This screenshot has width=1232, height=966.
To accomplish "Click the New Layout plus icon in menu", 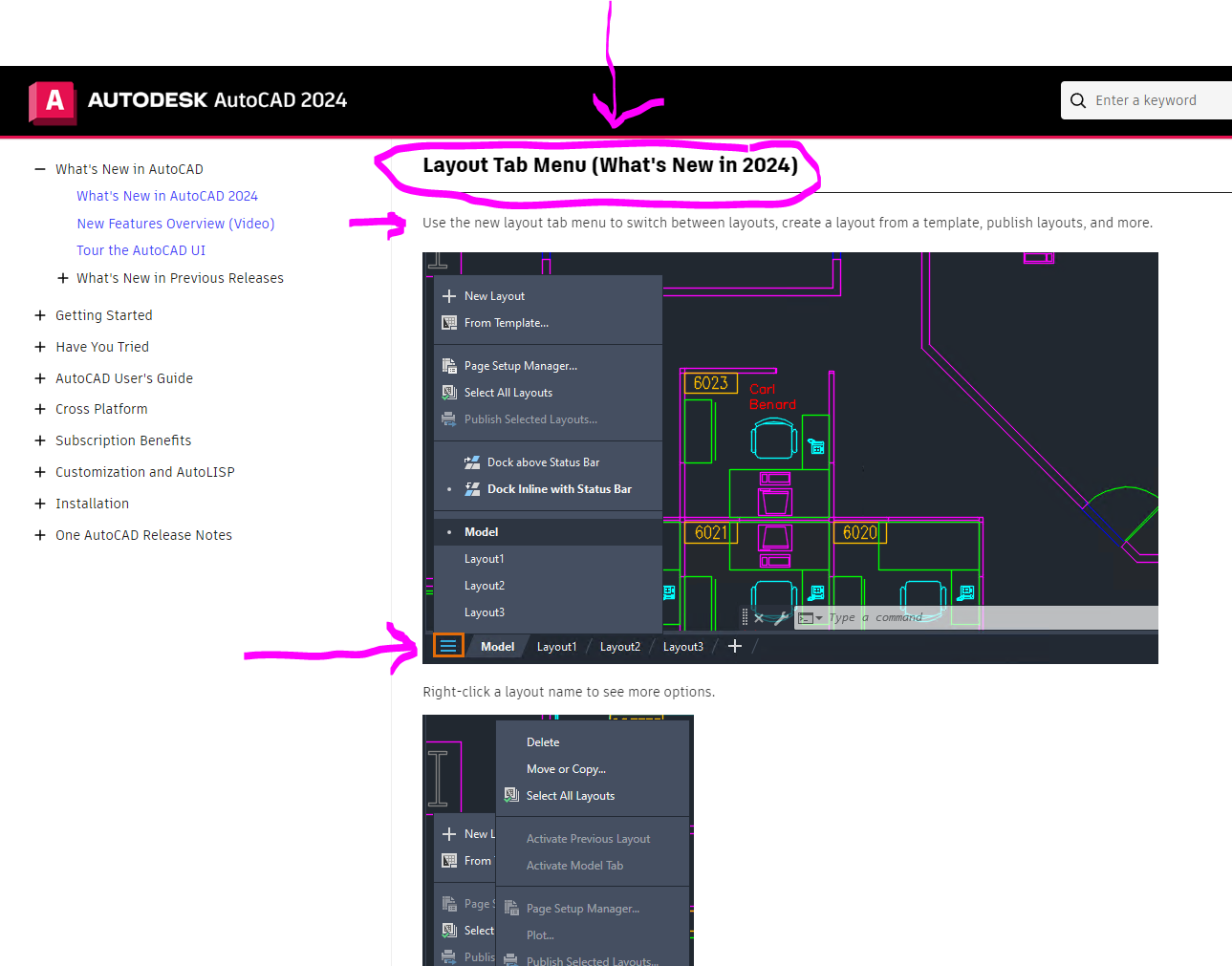I will (x=449, y=296).
